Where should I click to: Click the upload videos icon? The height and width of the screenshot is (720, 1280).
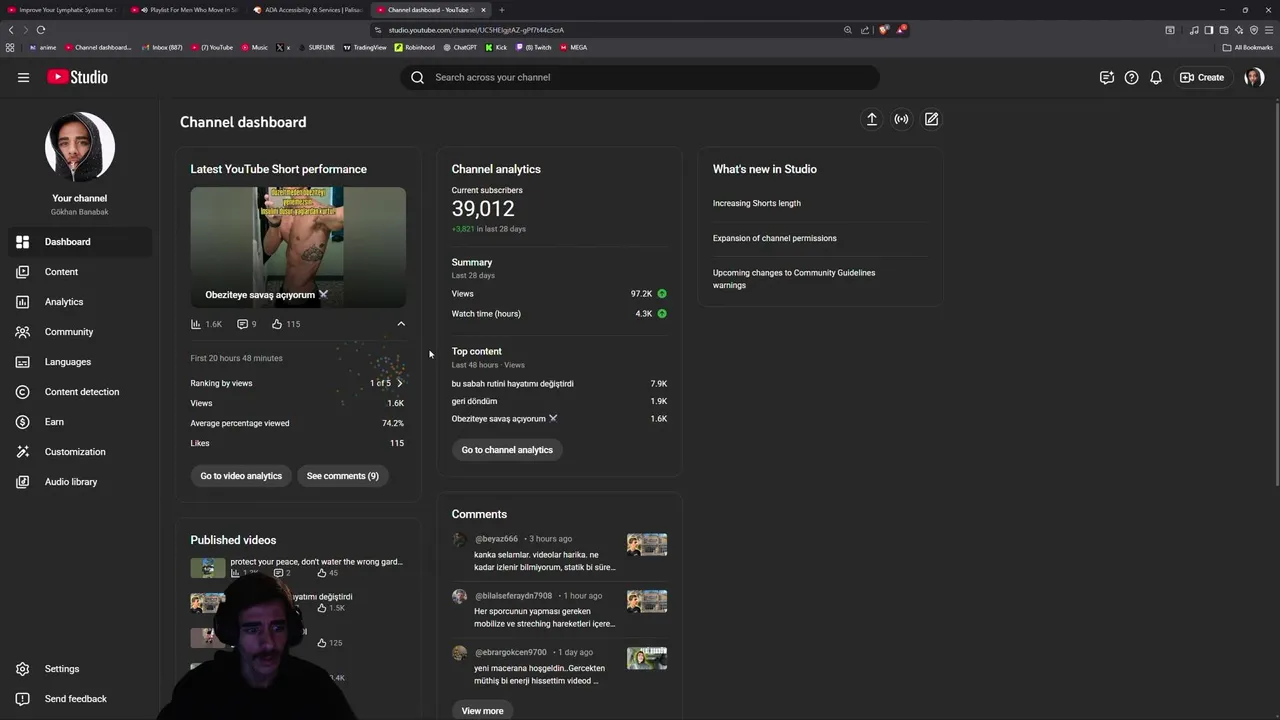tap(872, 119)
